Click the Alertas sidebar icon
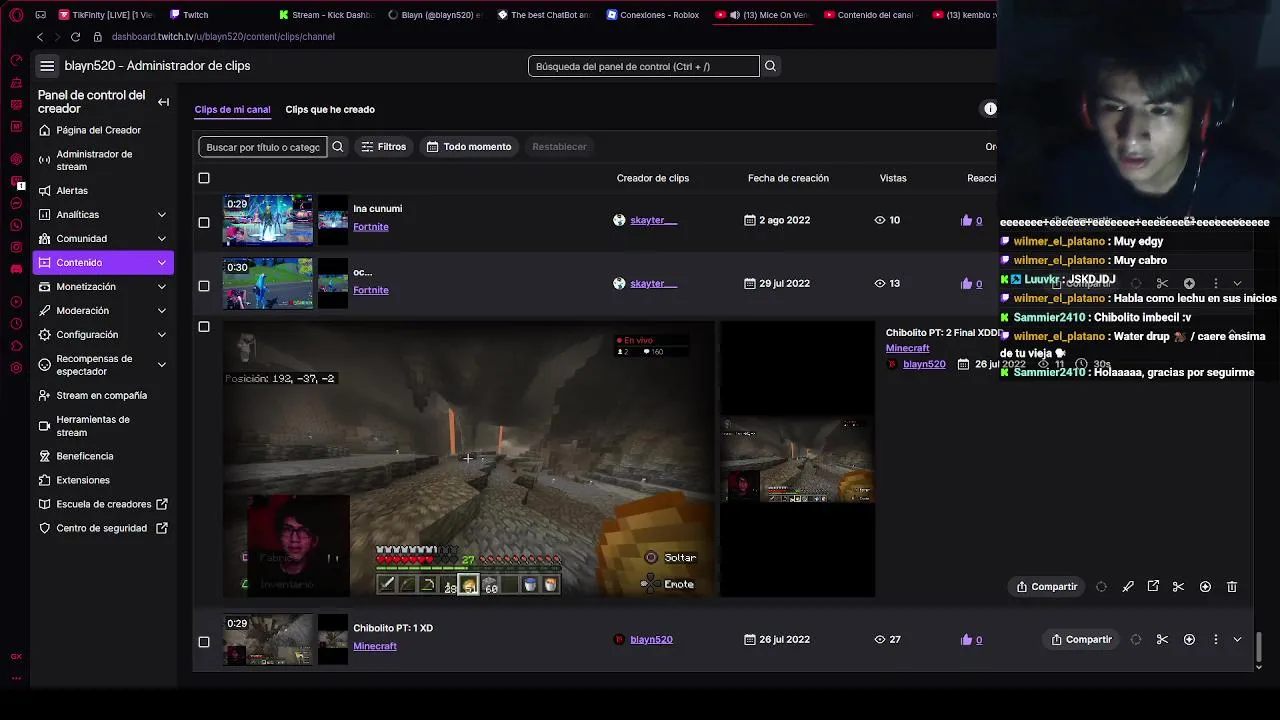 [x=44, y=191]
